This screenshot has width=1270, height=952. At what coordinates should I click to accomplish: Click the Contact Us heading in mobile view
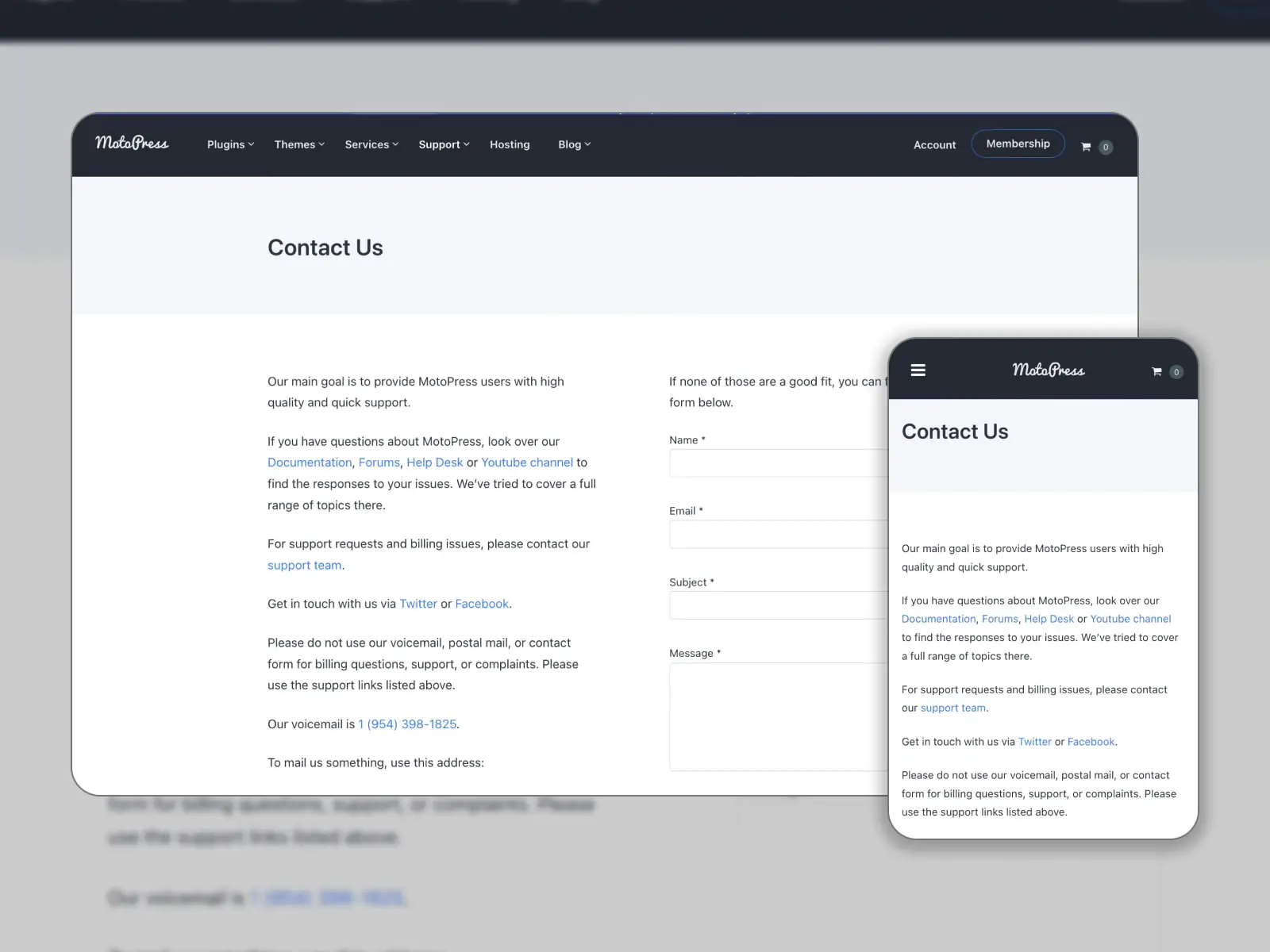click(x=955, y=432)
